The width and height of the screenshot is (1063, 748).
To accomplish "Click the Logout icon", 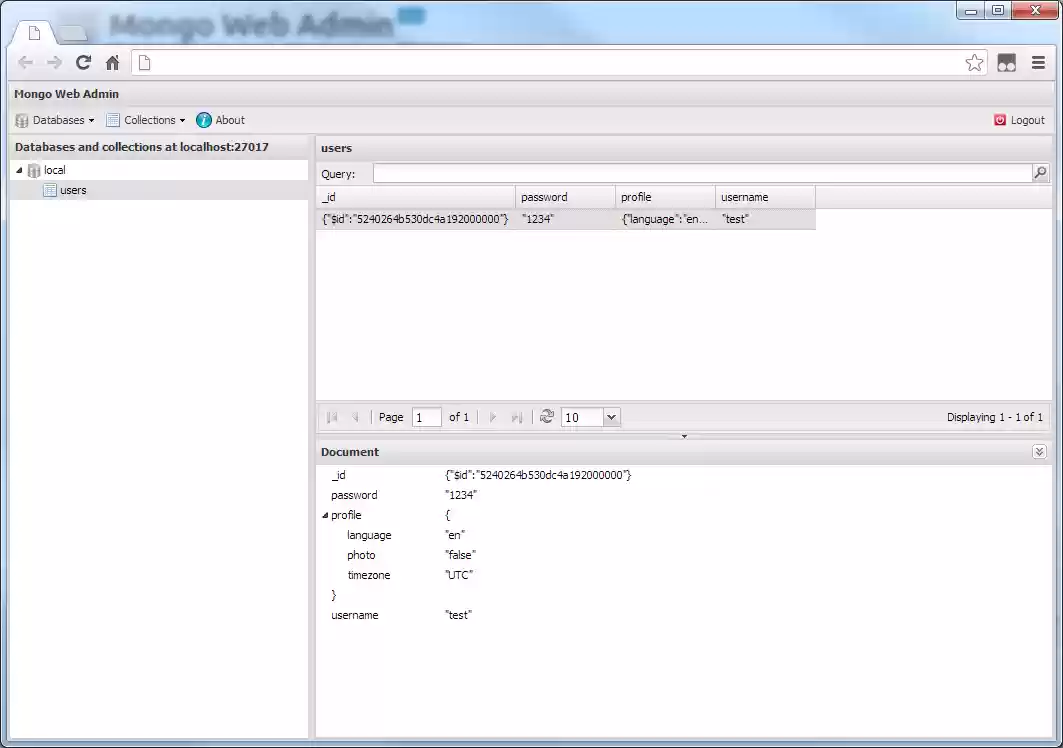I will pos(1000,120).
